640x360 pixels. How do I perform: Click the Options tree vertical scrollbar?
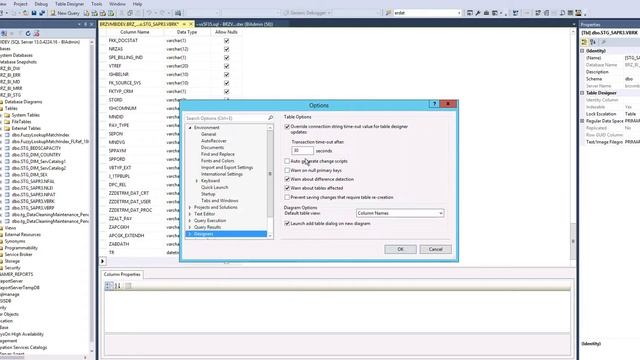pyautogui.click(x=270, y=182)
